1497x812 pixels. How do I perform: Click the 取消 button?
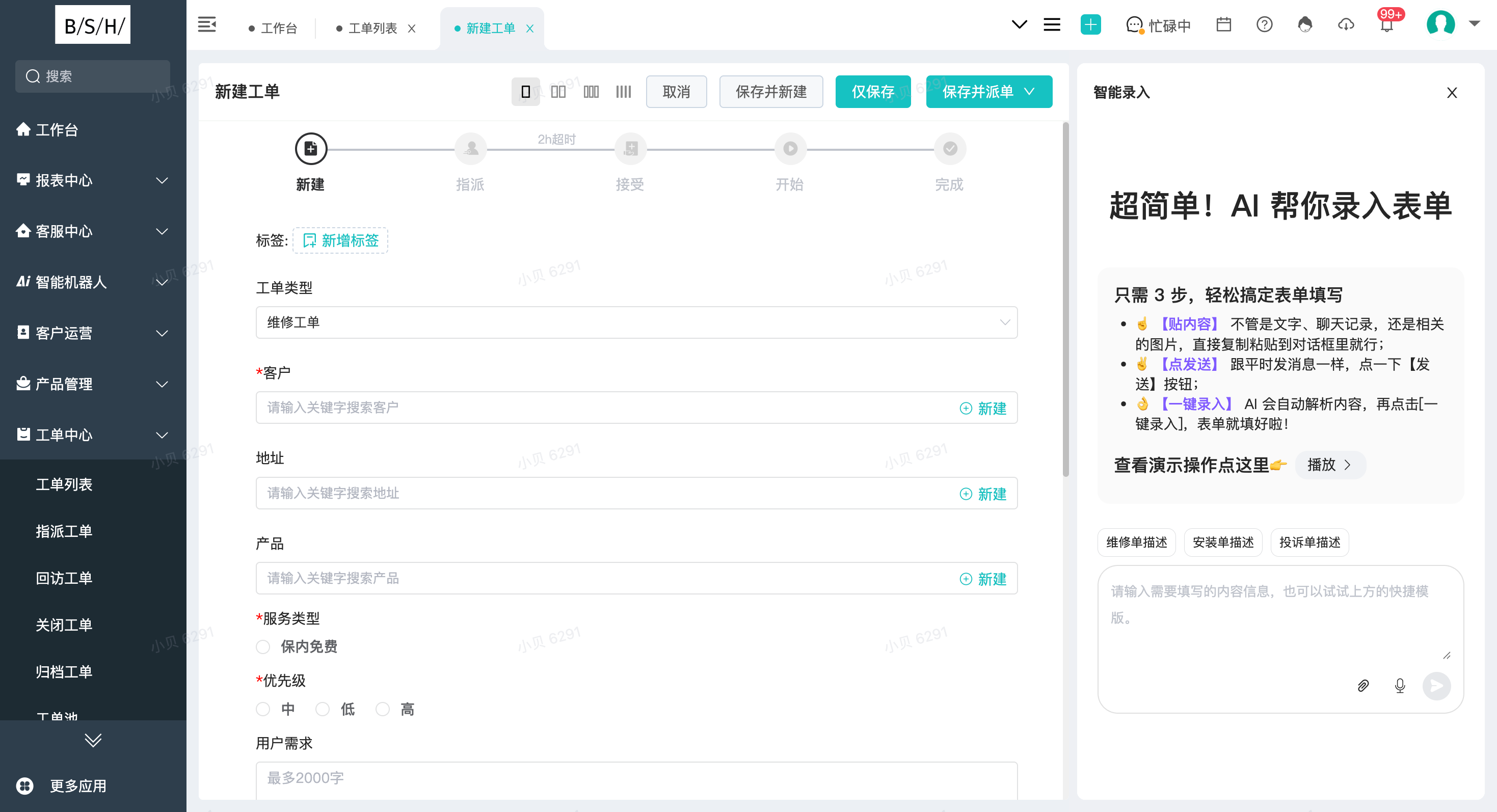[x=677, y=92]
